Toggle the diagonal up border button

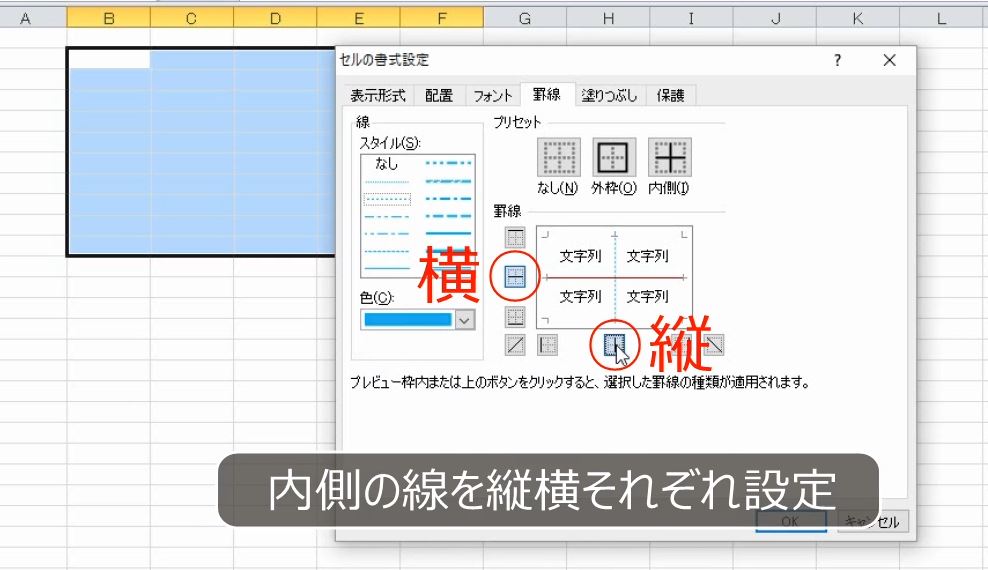515,345
